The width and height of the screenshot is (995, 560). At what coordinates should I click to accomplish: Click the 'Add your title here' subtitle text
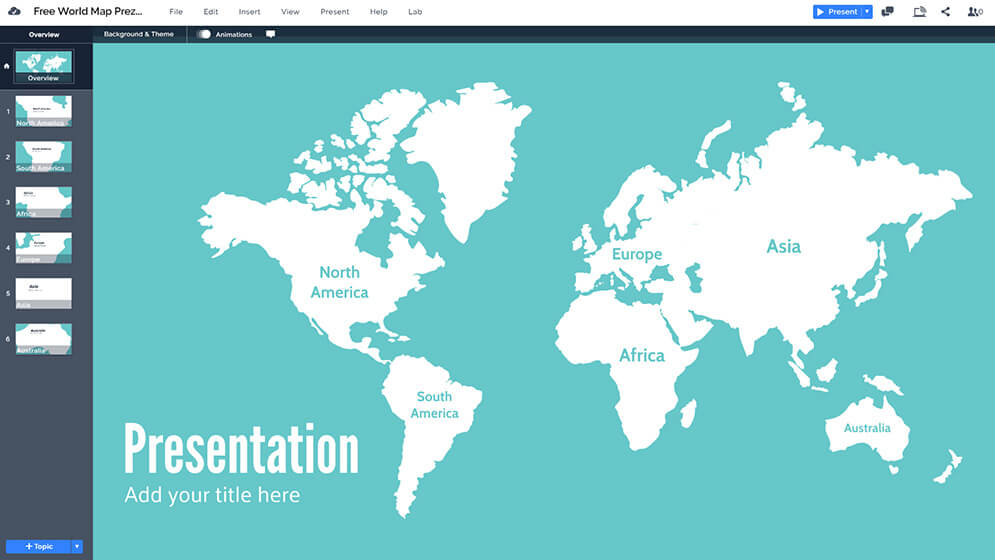point(211,494)
